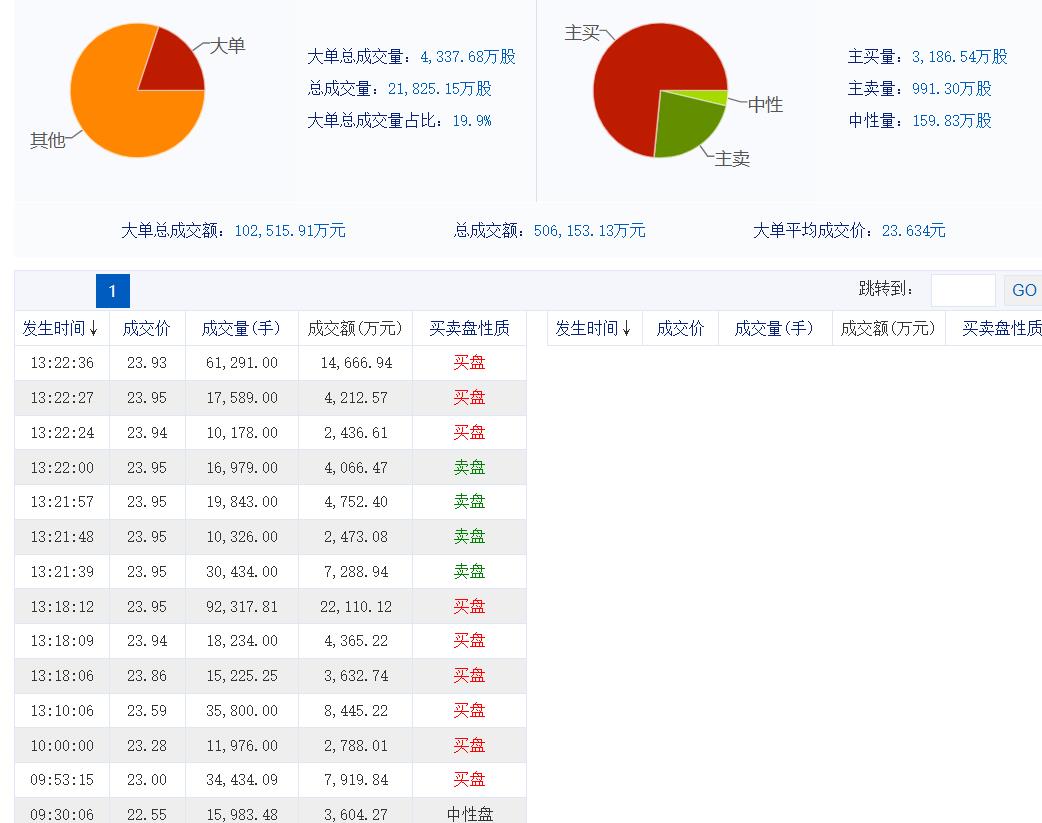Sort left table by 发生时间 header
The height and width of the screenshot is (823, 1042).
tap(61, 328)
